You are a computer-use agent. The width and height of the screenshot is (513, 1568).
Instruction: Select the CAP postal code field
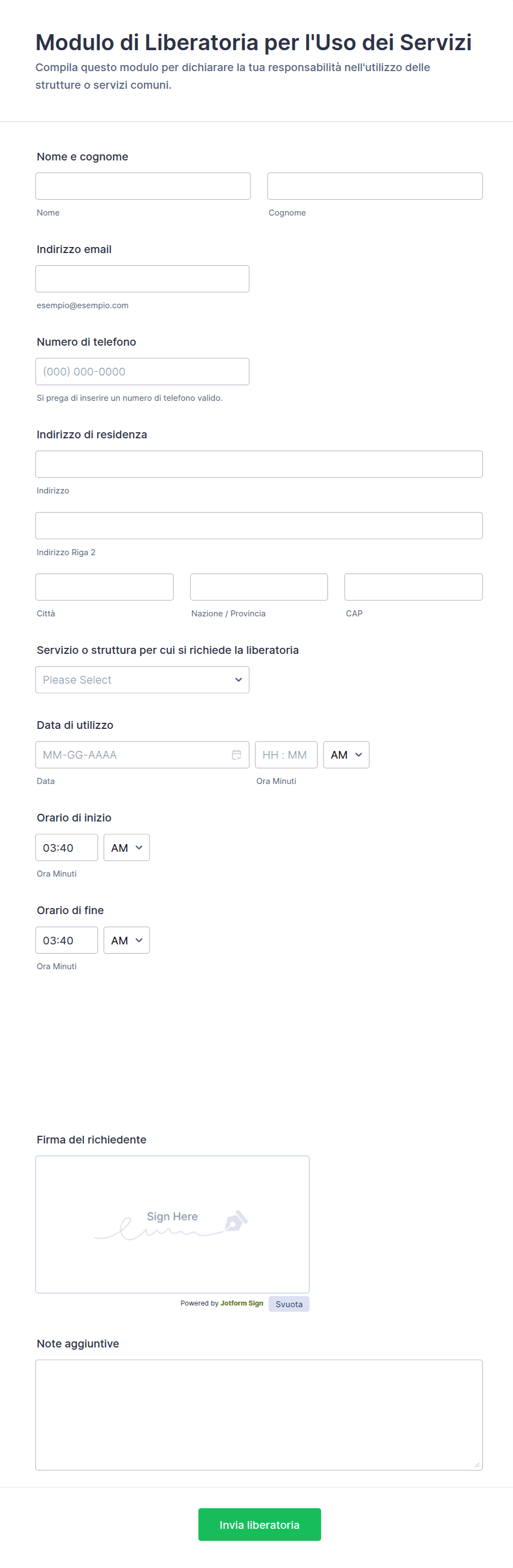(x=413, y=587)
